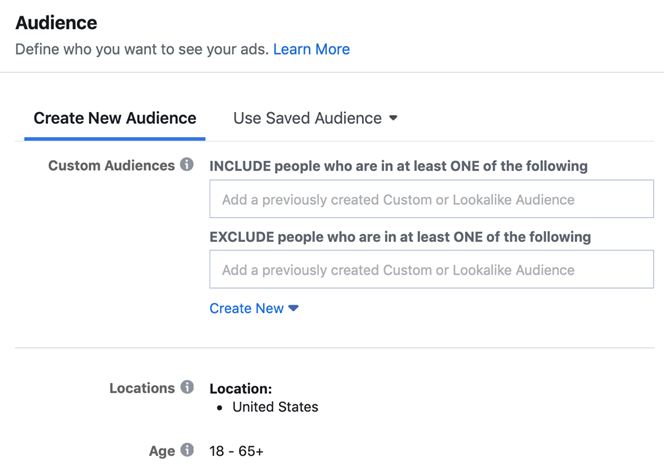
Task: Open the Learn More link
Action: 311,49
